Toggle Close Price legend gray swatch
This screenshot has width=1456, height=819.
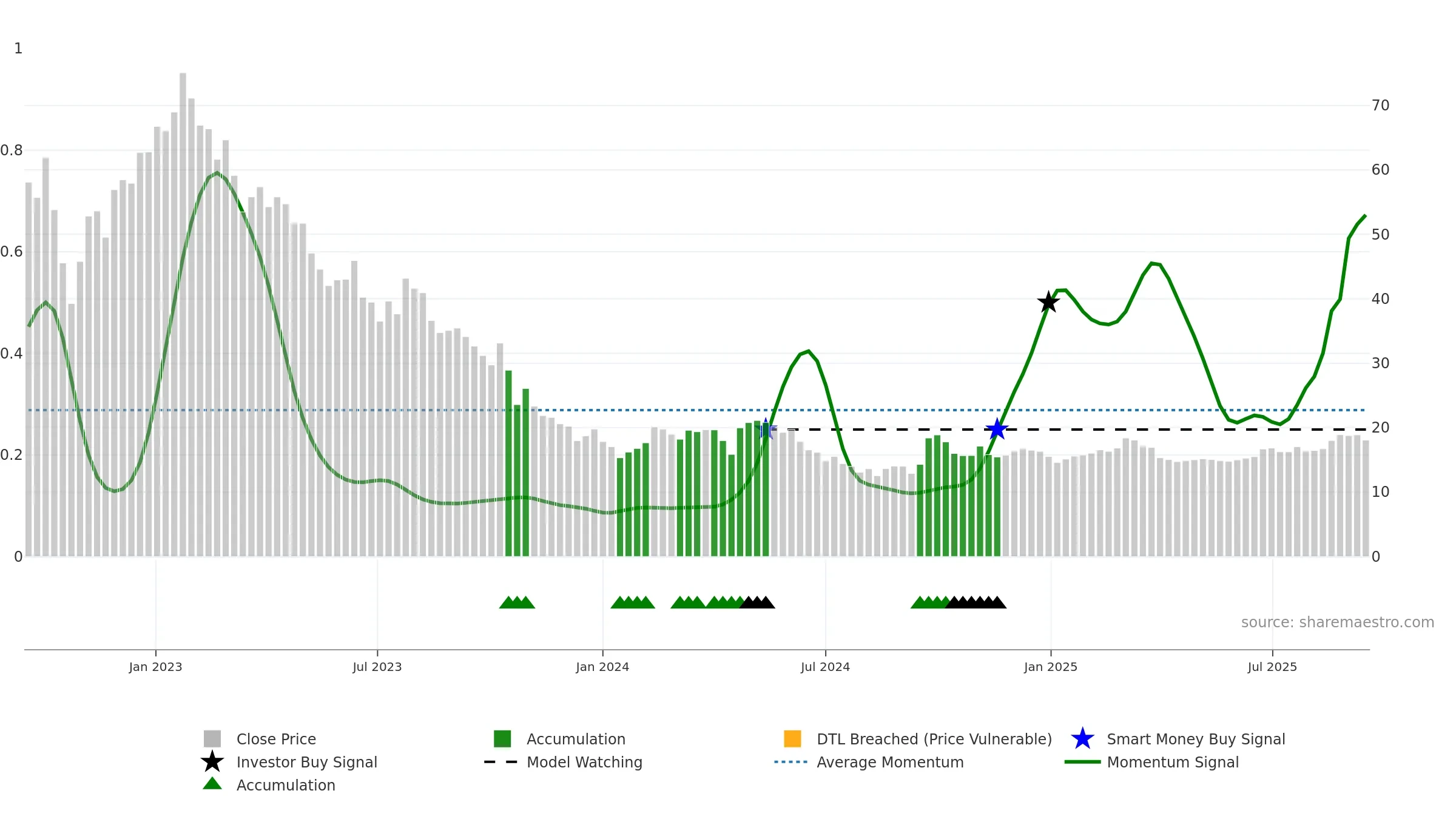coord(212,738)
